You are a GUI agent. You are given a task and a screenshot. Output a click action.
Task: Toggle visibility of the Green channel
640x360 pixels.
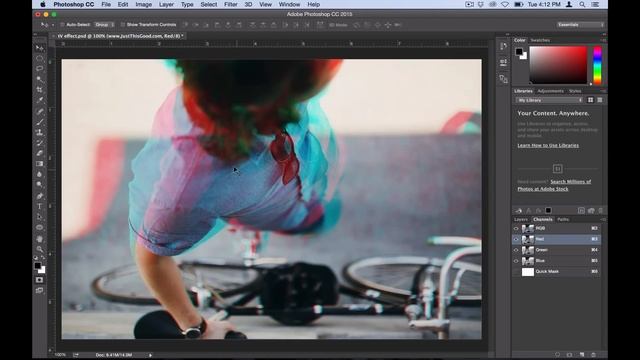(516, 250)
